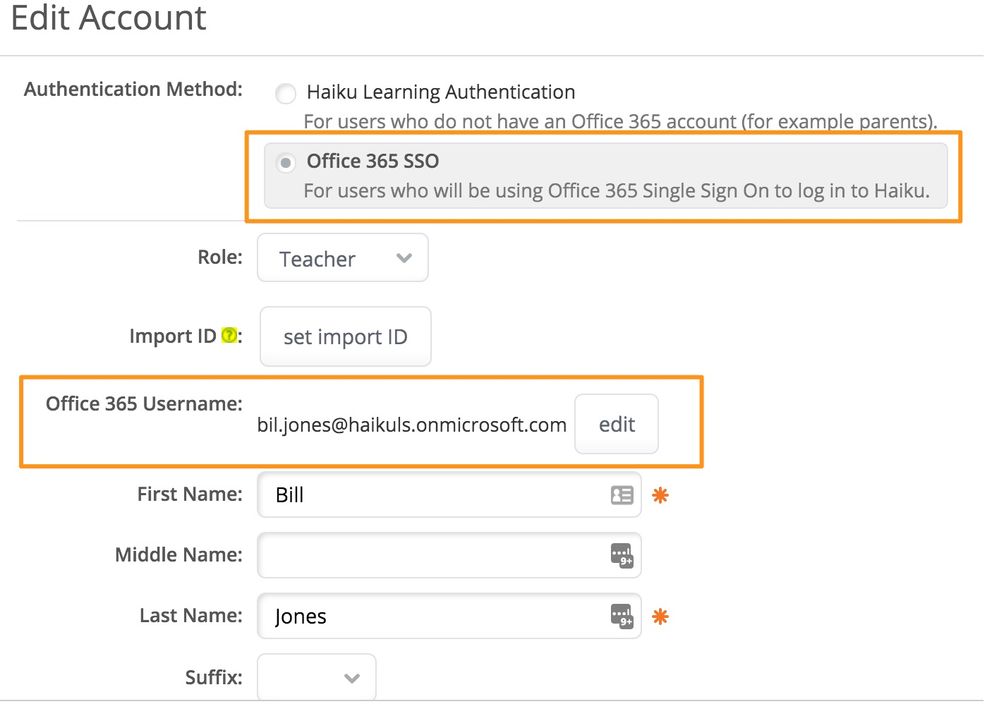This screenshot has height=711, width=999.
Task: Click the Edit Account heading
Action: [108, 17]
